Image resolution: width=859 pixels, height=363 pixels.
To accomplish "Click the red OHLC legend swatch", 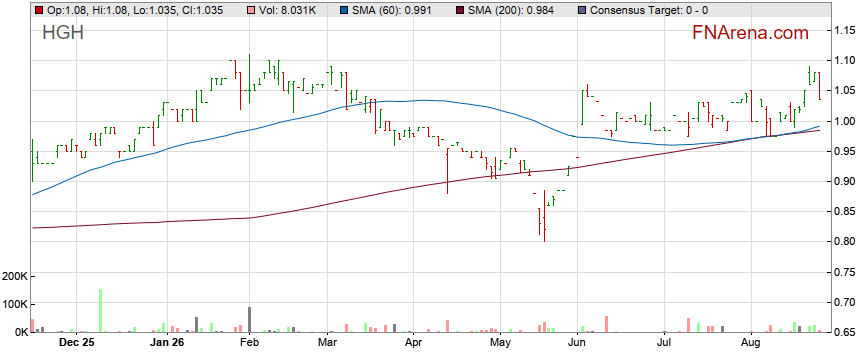I will tap(38, 9).
